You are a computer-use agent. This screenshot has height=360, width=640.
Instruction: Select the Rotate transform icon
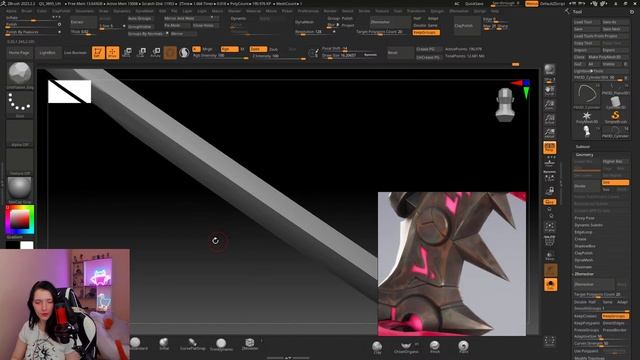point(156,52)
